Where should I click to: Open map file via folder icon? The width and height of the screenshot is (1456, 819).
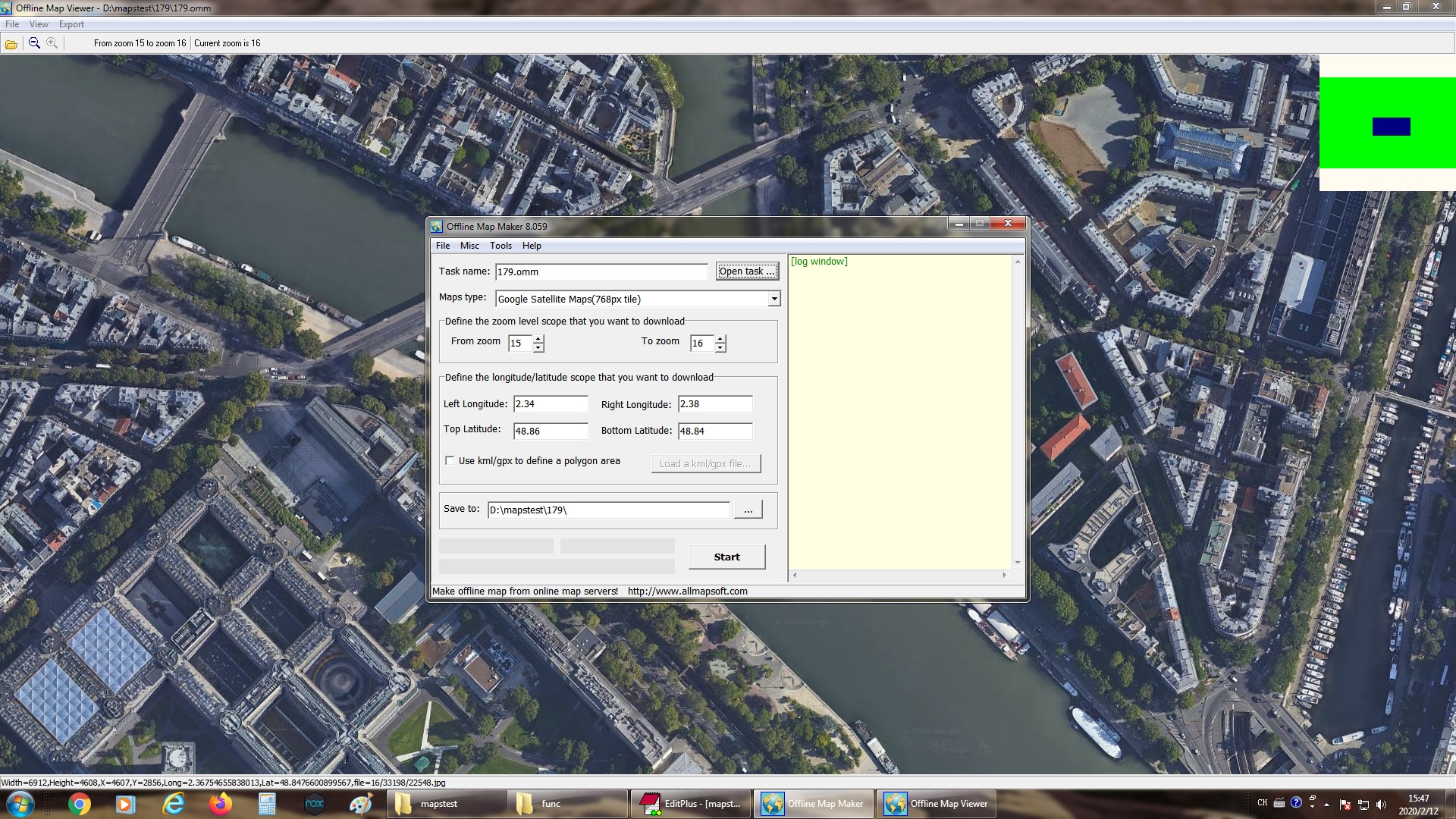tap(11, 43)
